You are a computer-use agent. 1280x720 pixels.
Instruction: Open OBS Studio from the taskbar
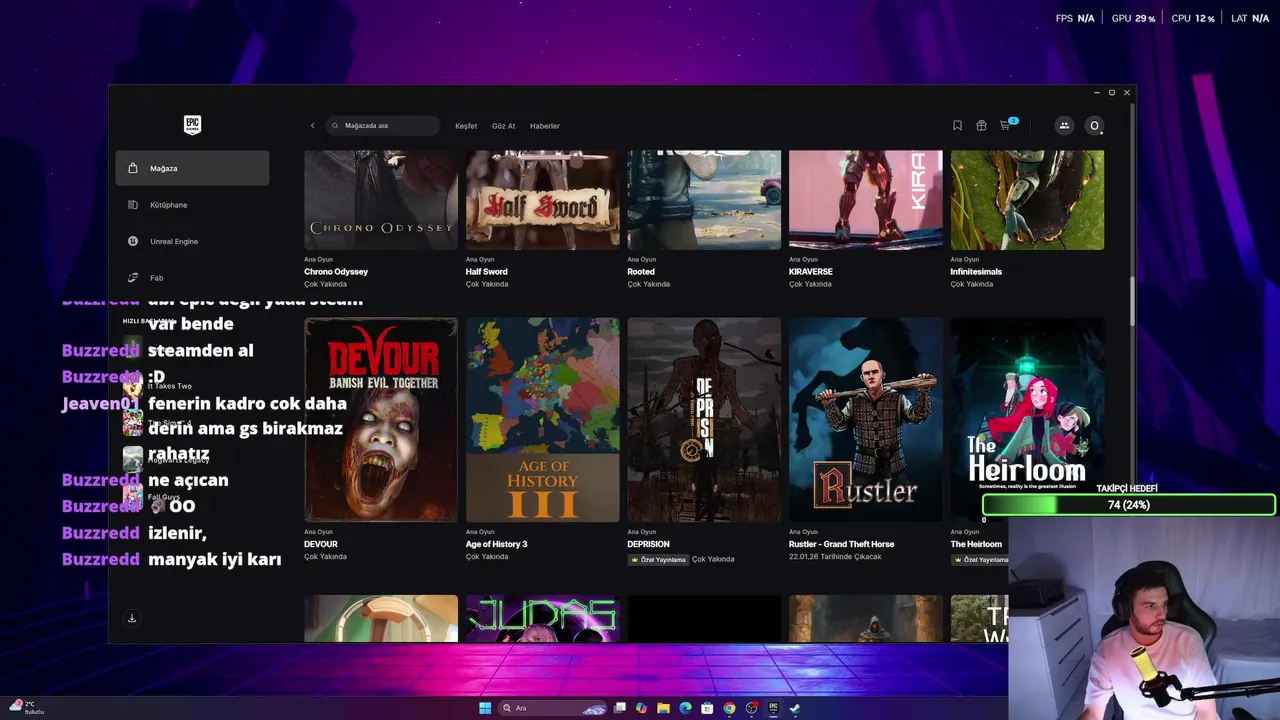752,708
